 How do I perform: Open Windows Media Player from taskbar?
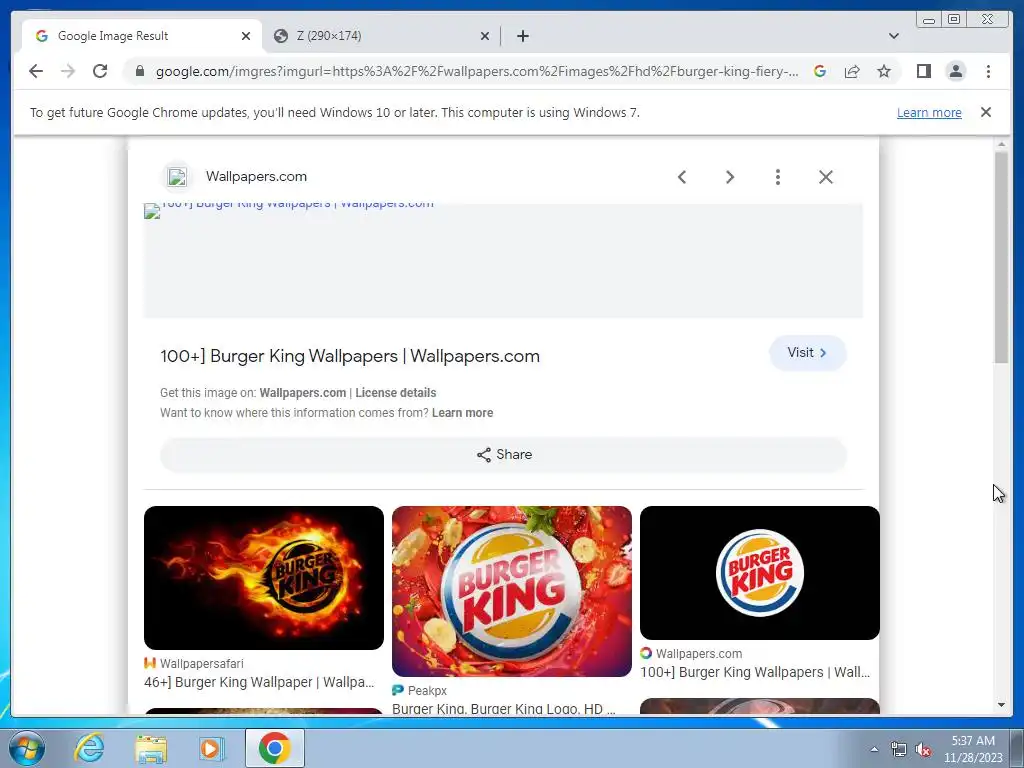(x=211, y=748)
